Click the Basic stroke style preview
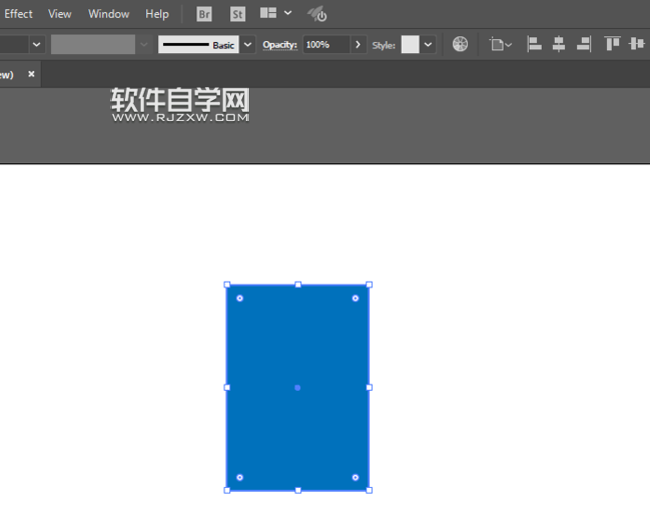Viewport: 650px width, 529px height. [198, 44]
